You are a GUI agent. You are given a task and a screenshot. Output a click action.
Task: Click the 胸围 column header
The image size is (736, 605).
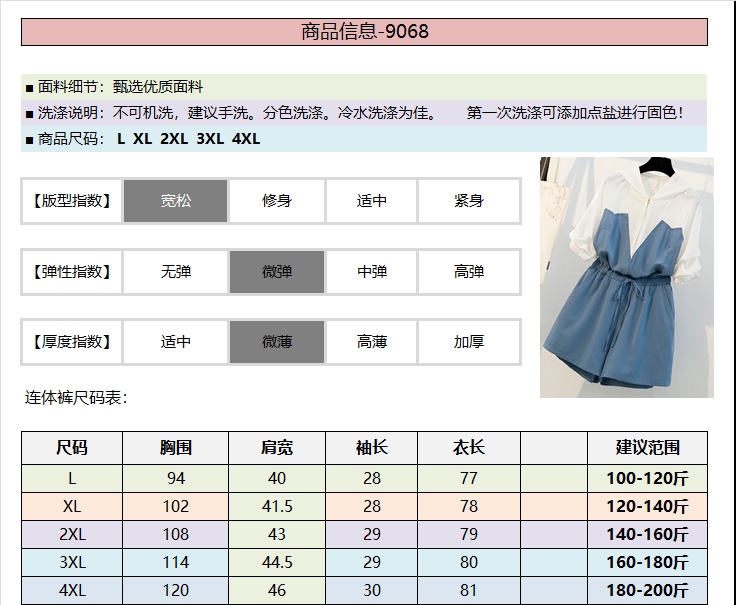176,448
